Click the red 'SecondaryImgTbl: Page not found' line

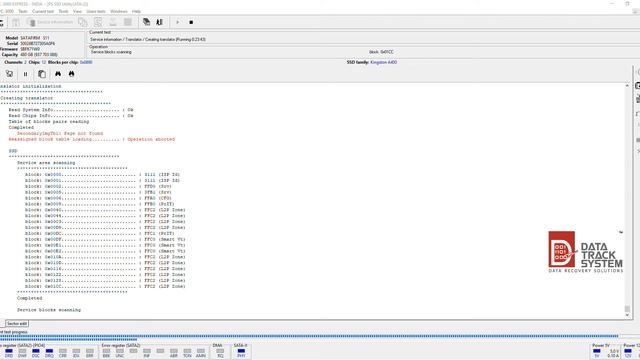60,133
